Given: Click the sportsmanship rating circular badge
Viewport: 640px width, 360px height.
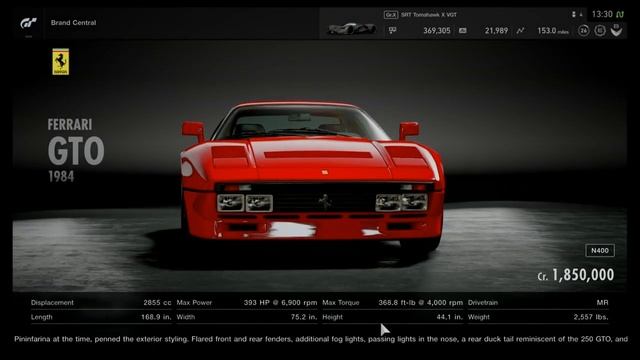Looking at the screenshot, I should (600, 31).
